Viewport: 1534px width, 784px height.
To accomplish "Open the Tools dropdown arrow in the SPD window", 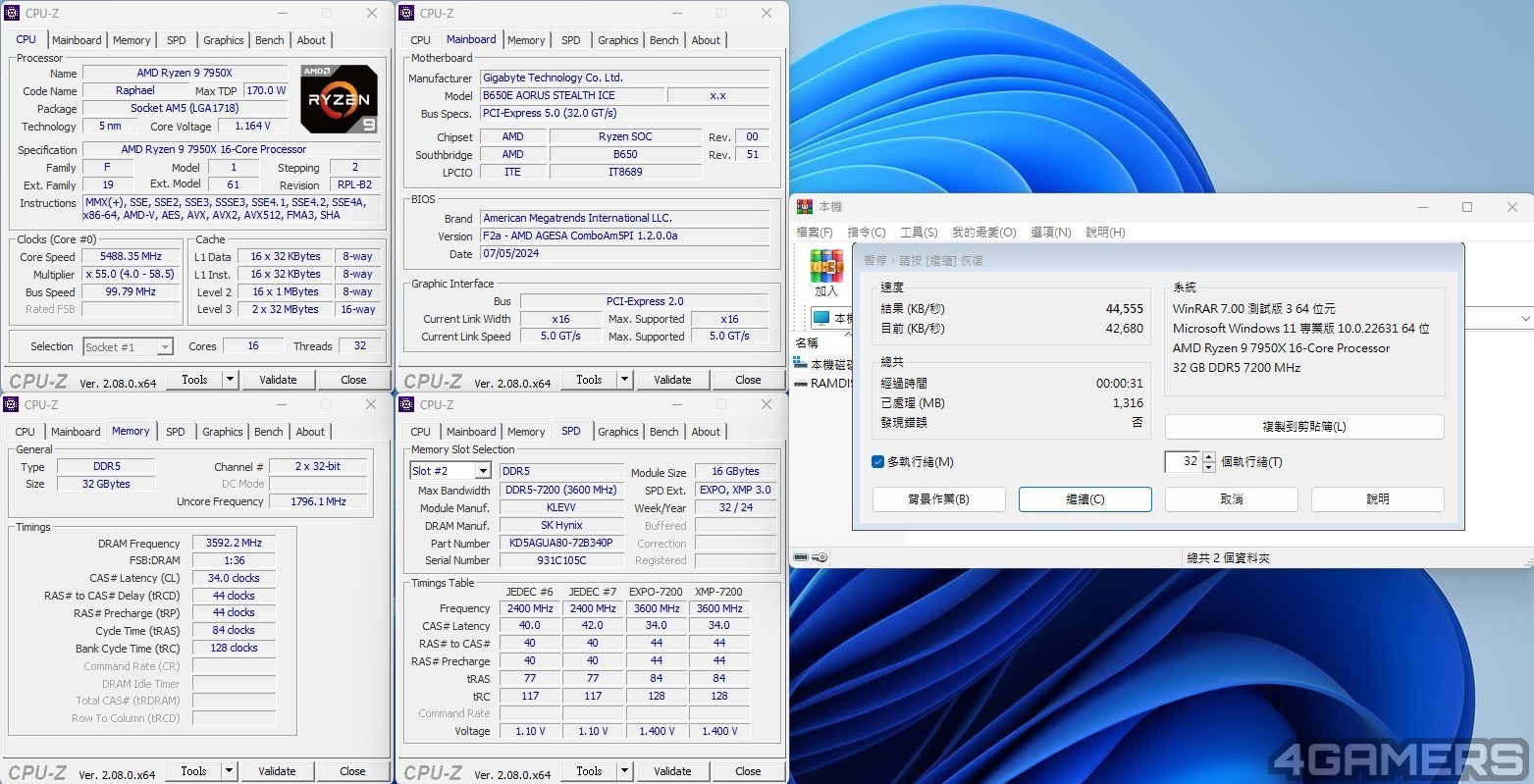I will point(624,771).
